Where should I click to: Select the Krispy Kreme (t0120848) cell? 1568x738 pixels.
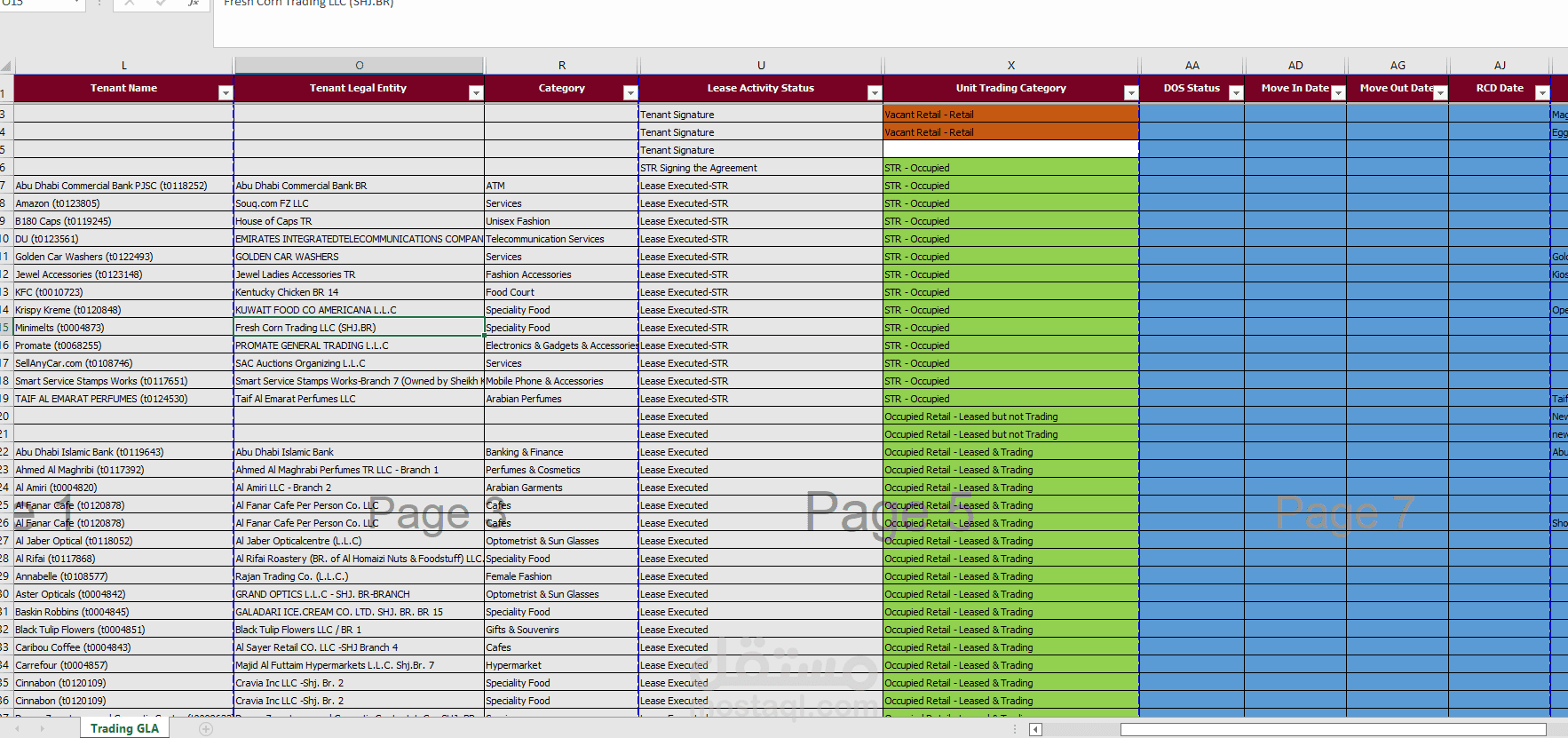pyautogui.click(x=124, y=310)
